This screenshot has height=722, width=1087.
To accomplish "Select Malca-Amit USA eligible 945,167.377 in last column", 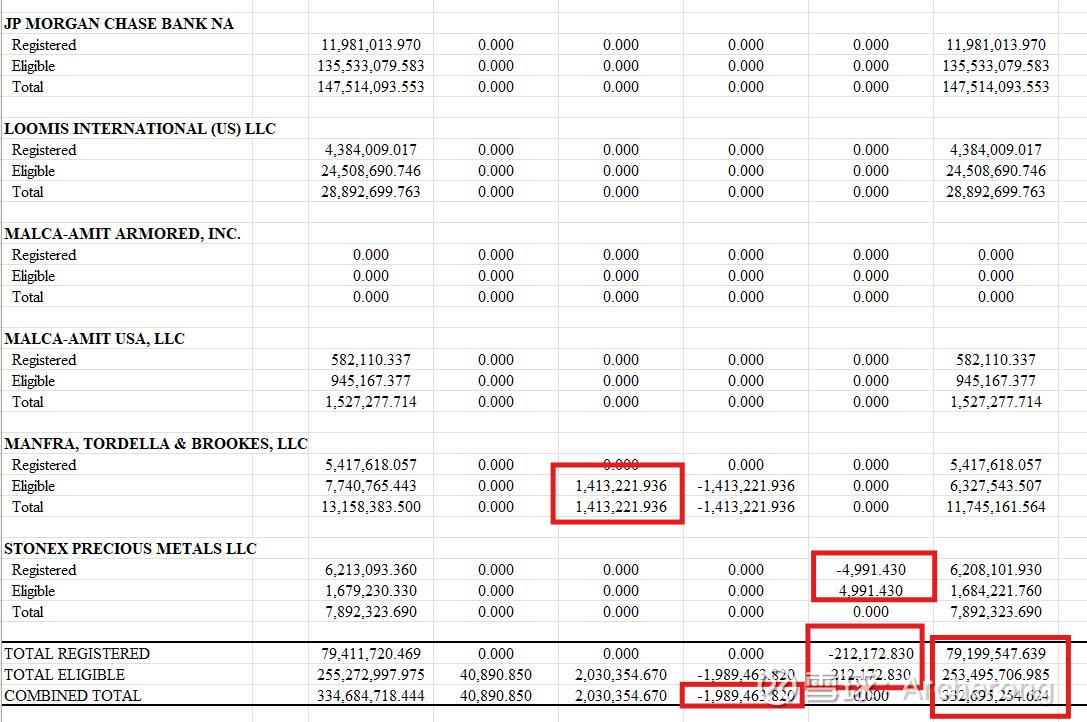I will (x=995, y=381).
